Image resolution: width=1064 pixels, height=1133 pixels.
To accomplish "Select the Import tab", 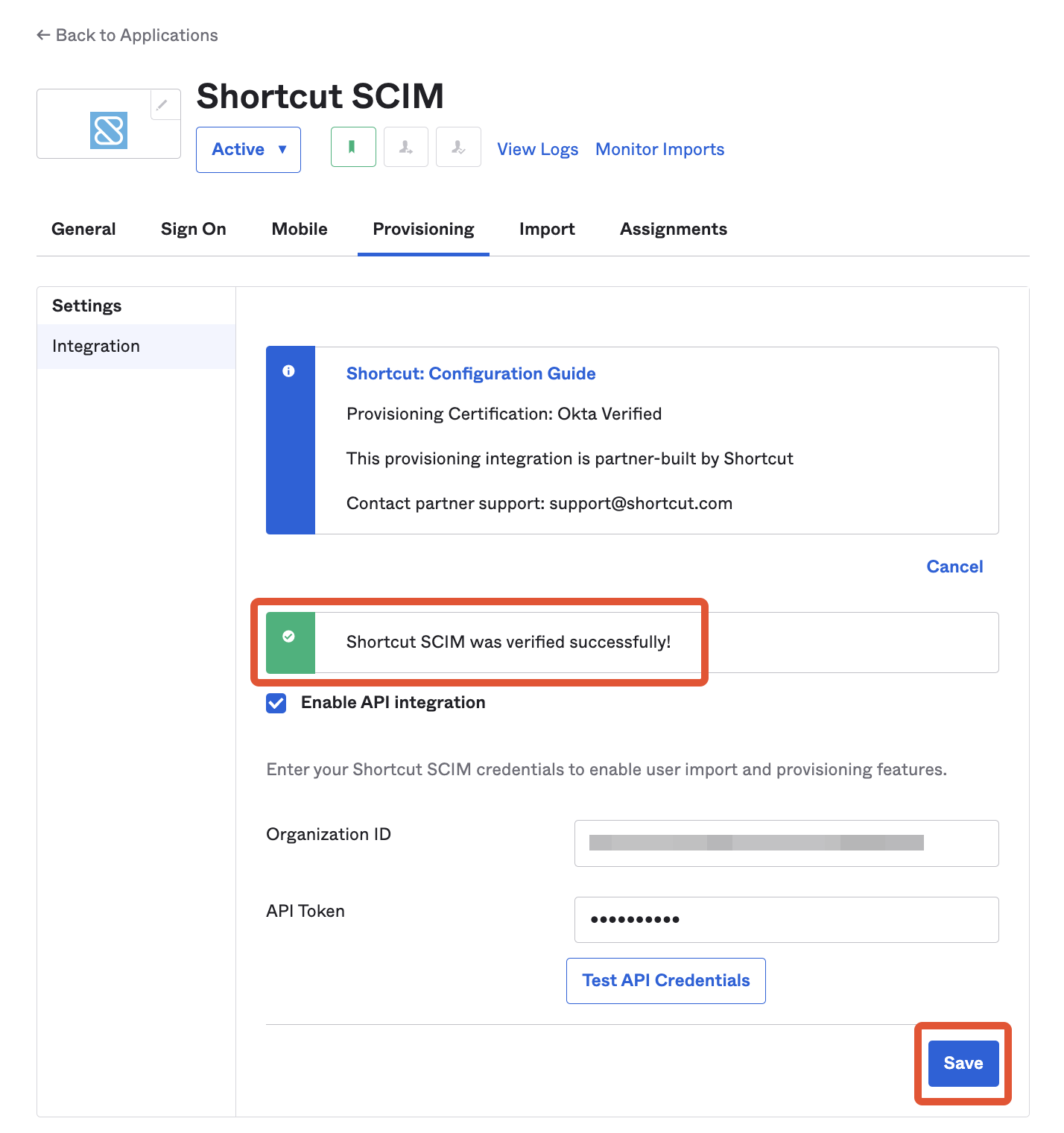I will click(547, 230).
